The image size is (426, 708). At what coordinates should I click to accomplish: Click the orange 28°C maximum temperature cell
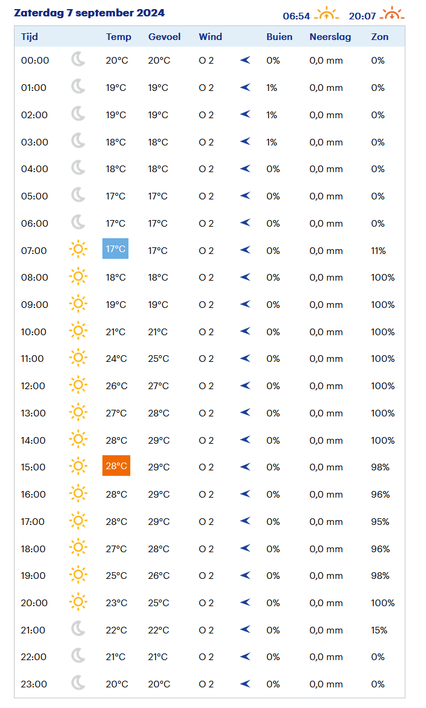tap(116, 466)
